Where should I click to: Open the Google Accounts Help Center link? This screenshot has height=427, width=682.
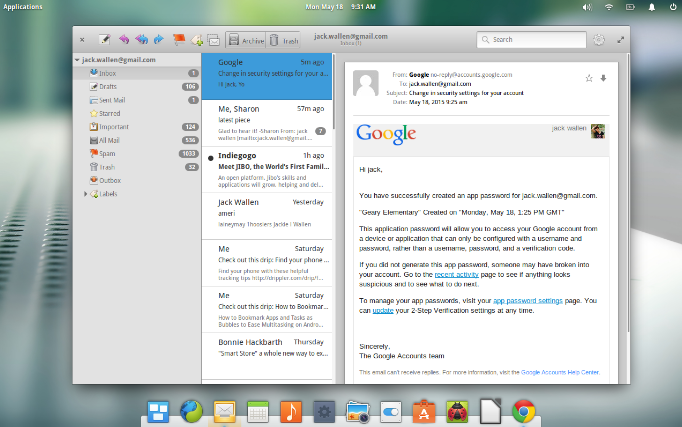tap(560, 372)
